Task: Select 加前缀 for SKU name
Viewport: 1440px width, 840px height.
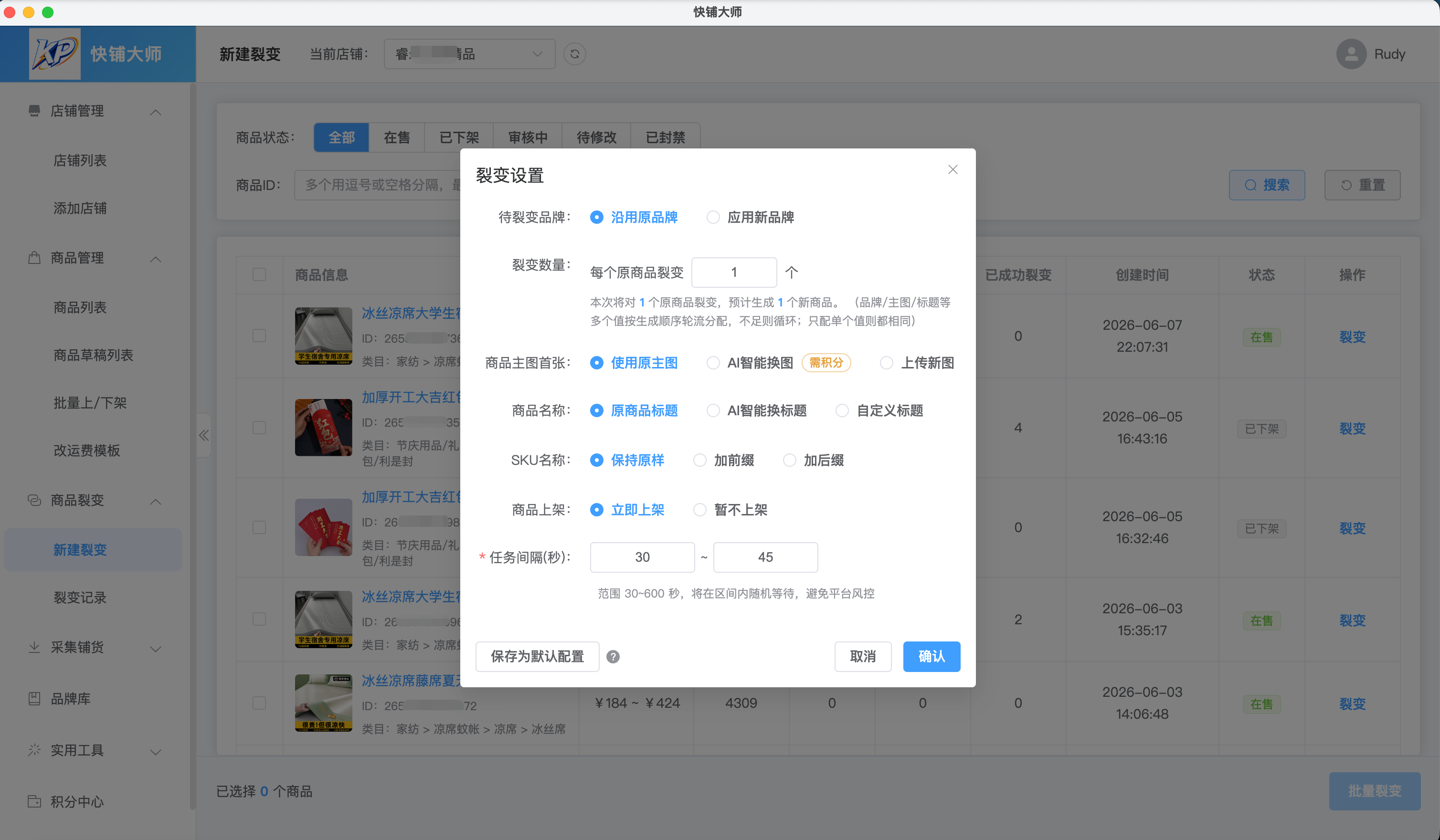Action: 723,460
